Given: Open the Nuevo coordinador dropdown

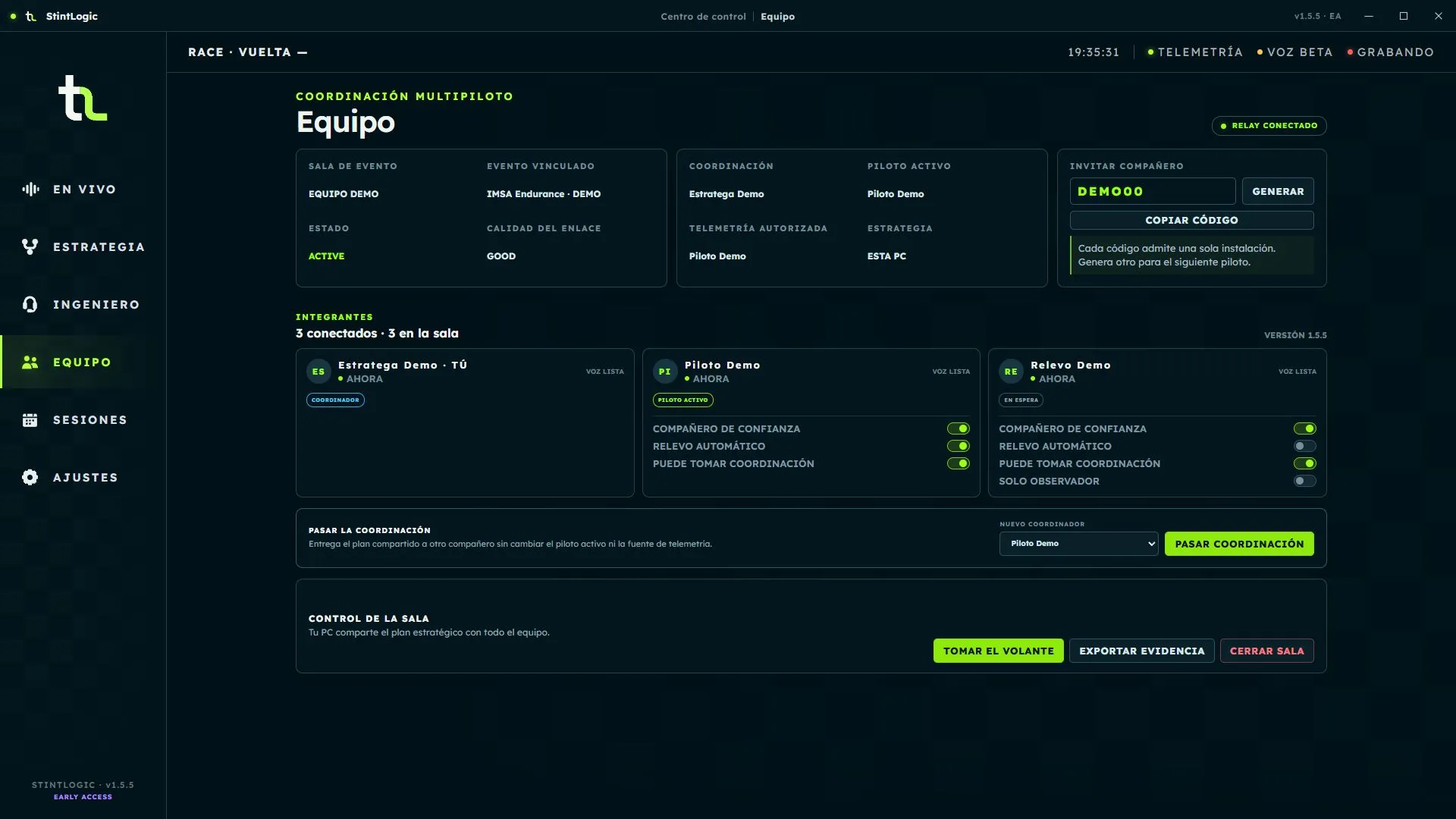Looking at the screenshot, I should (x=1079, y=544).
